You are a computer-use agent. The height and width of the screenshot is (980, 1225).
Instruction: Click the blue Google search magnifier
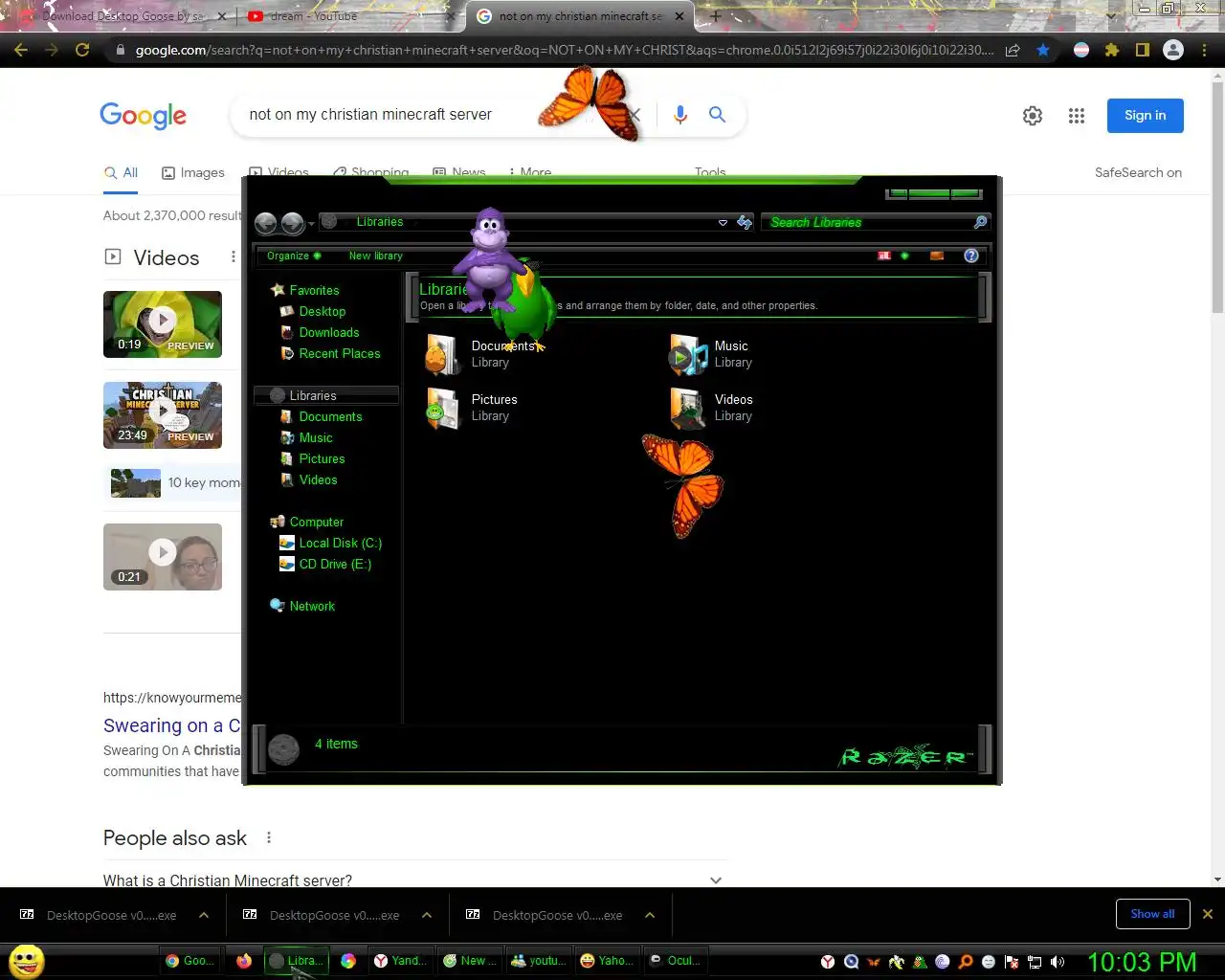717,115
